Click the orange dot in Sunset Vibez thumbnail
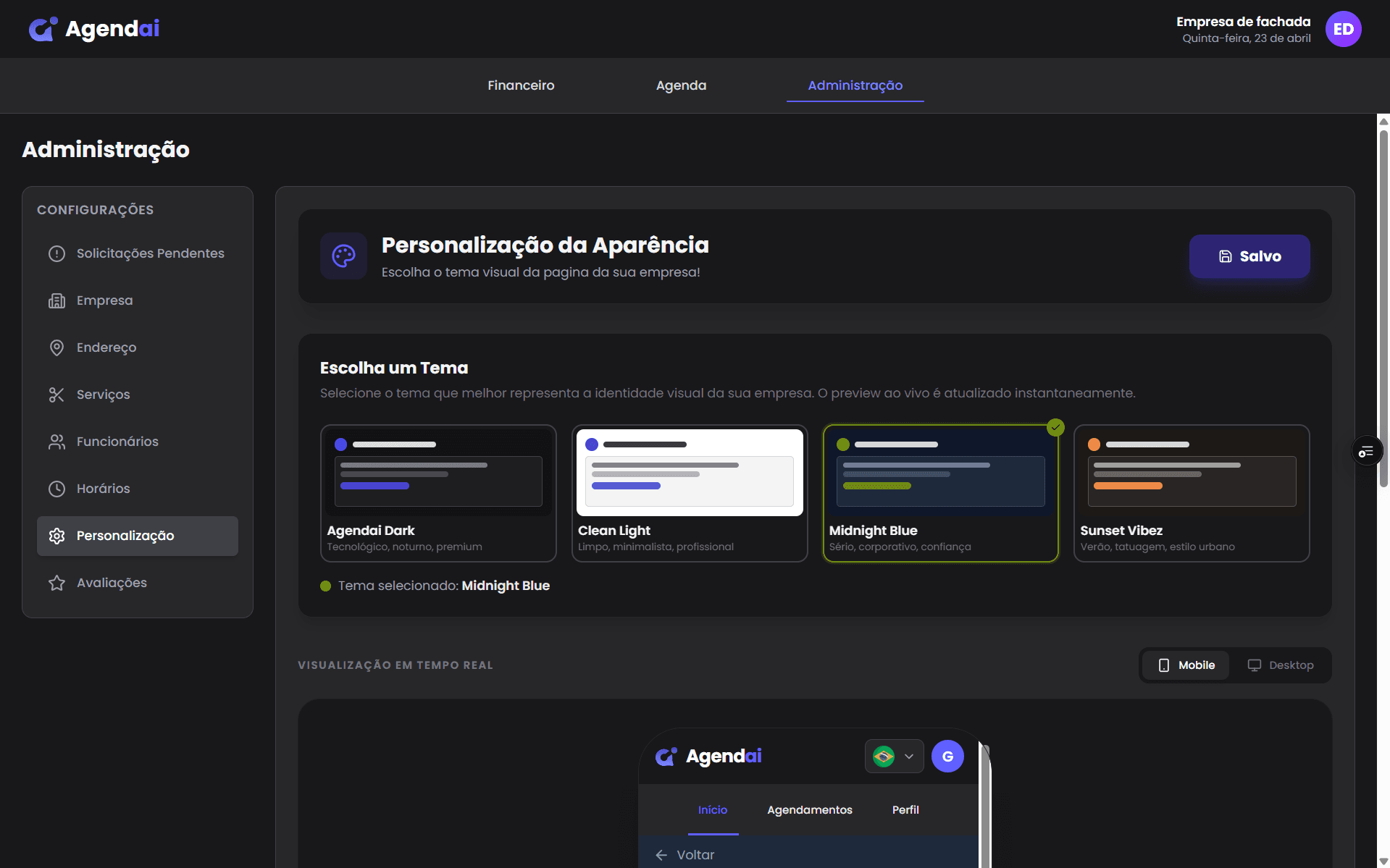1390x868 pixels. pyautogui.click(x=1094, y=444)
